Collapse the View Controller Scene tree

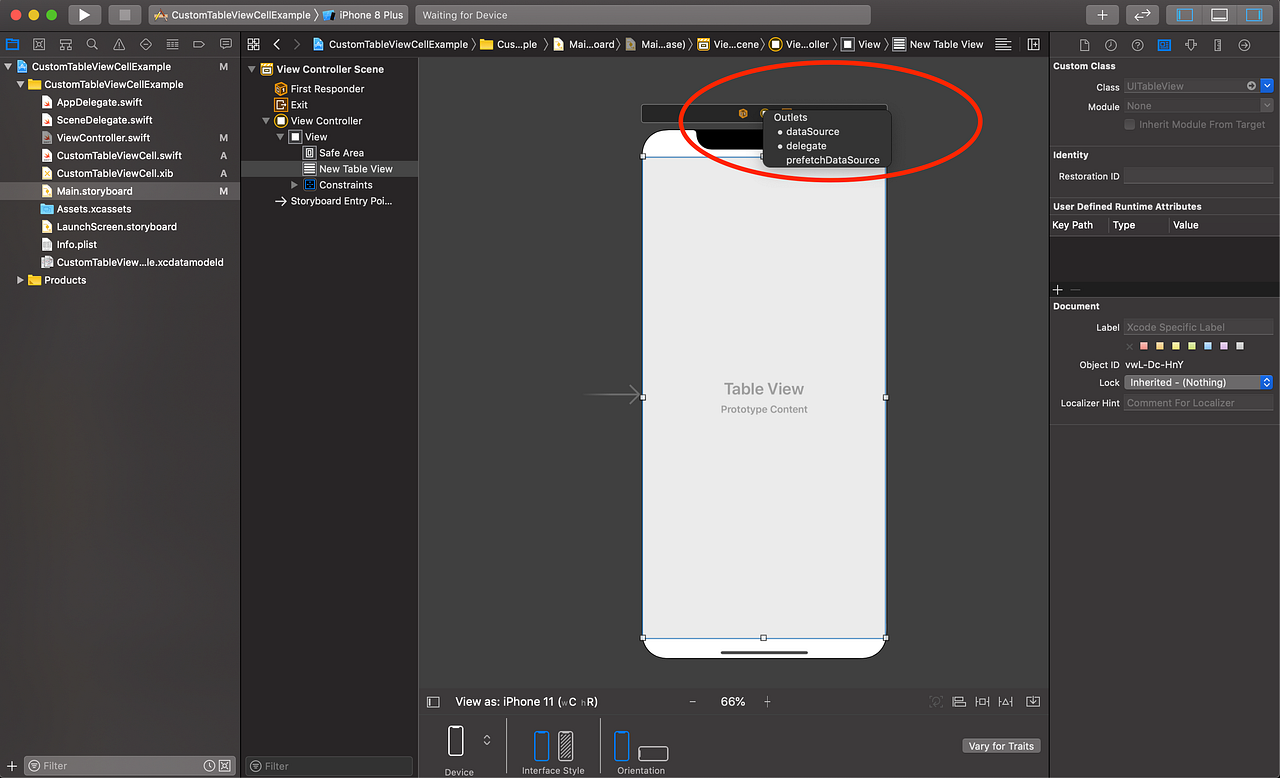251,68
